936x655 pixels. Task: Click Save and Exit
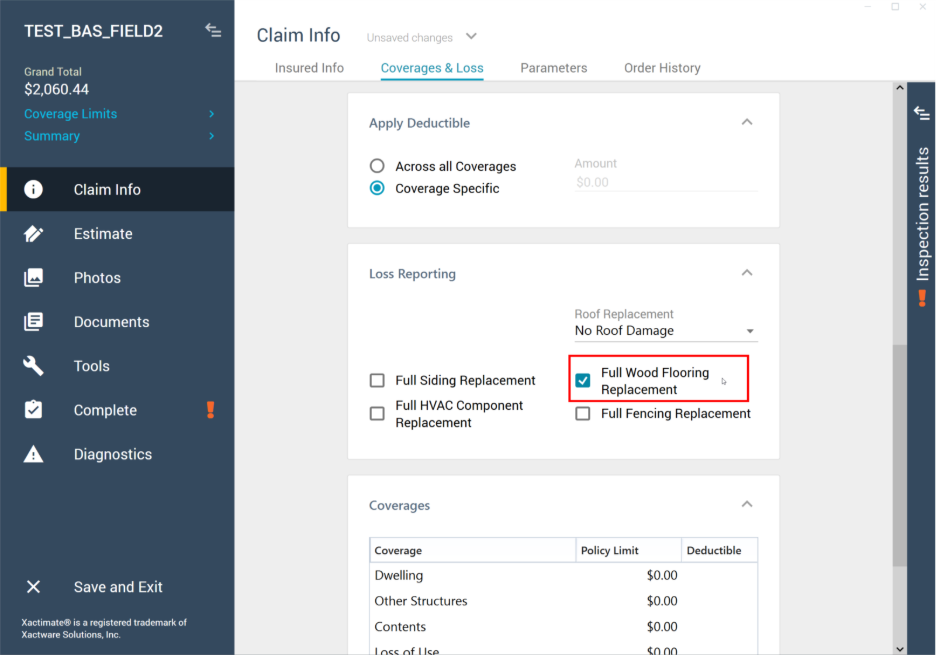[118, 587]
